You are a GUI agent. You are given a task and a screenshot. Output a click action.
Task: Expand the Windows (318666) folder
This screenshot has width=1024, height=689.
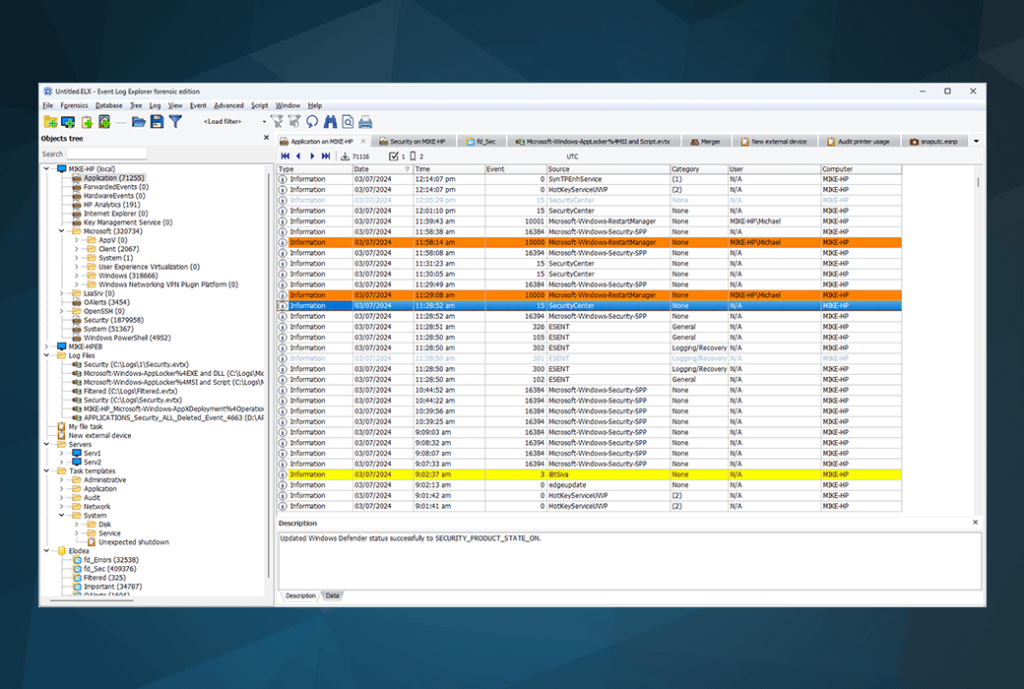76,276
